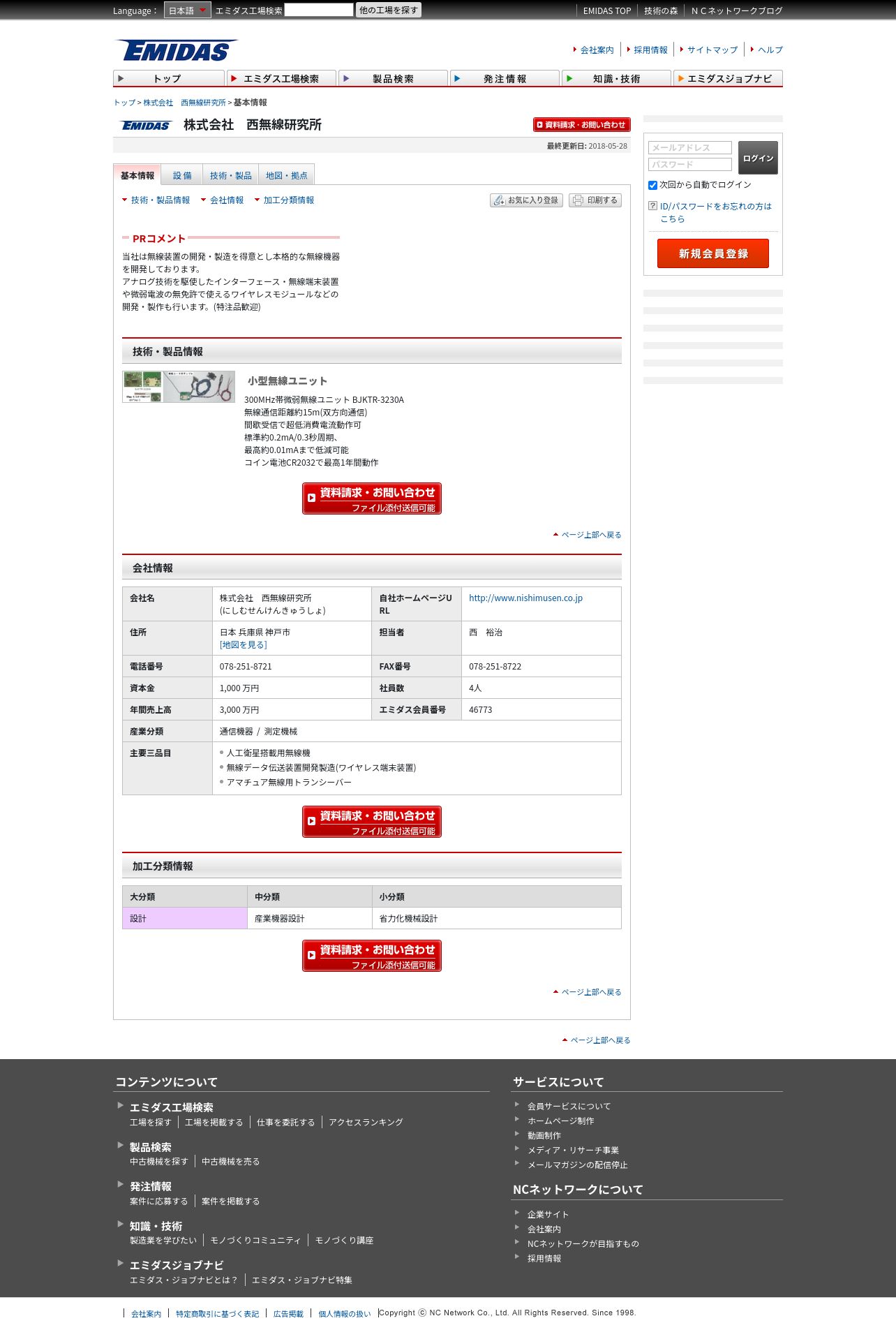Click 資料請求 button under the company table
896x1330 pixels.
[372, 822]
